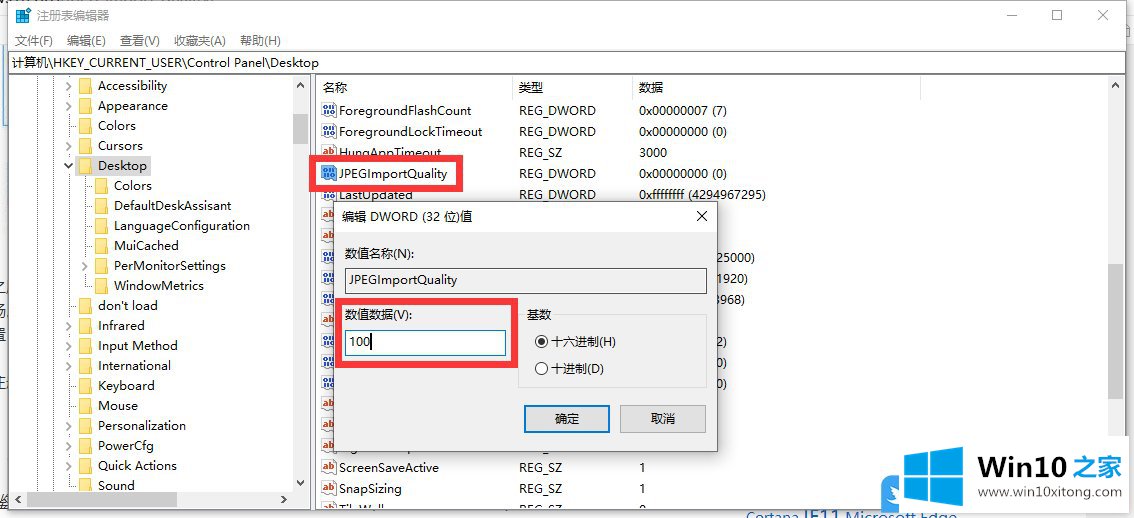This screenshot has width=1134, height=518.
Task: Click the values list vertical scrollbar thumb
Action: (x=1114, y=331)
